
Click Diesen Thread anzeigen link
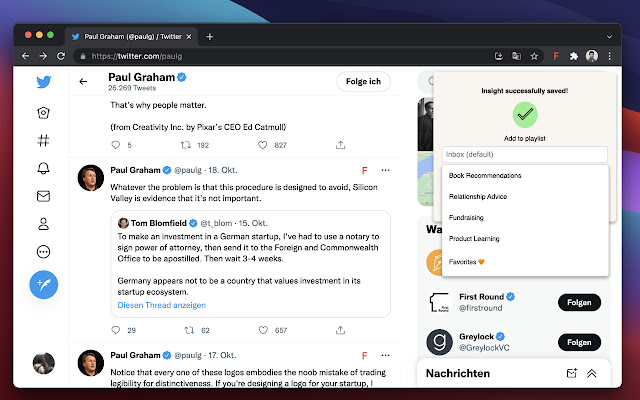coord(162,305)
